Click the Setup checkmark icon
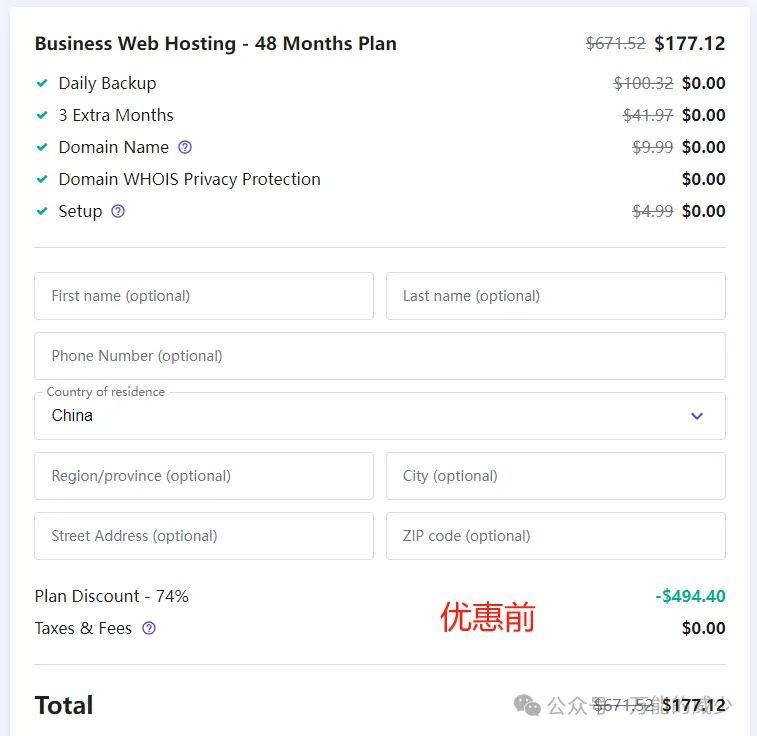Image resolution: width=757 pixels, height=736 pixels. pos(42,211)
